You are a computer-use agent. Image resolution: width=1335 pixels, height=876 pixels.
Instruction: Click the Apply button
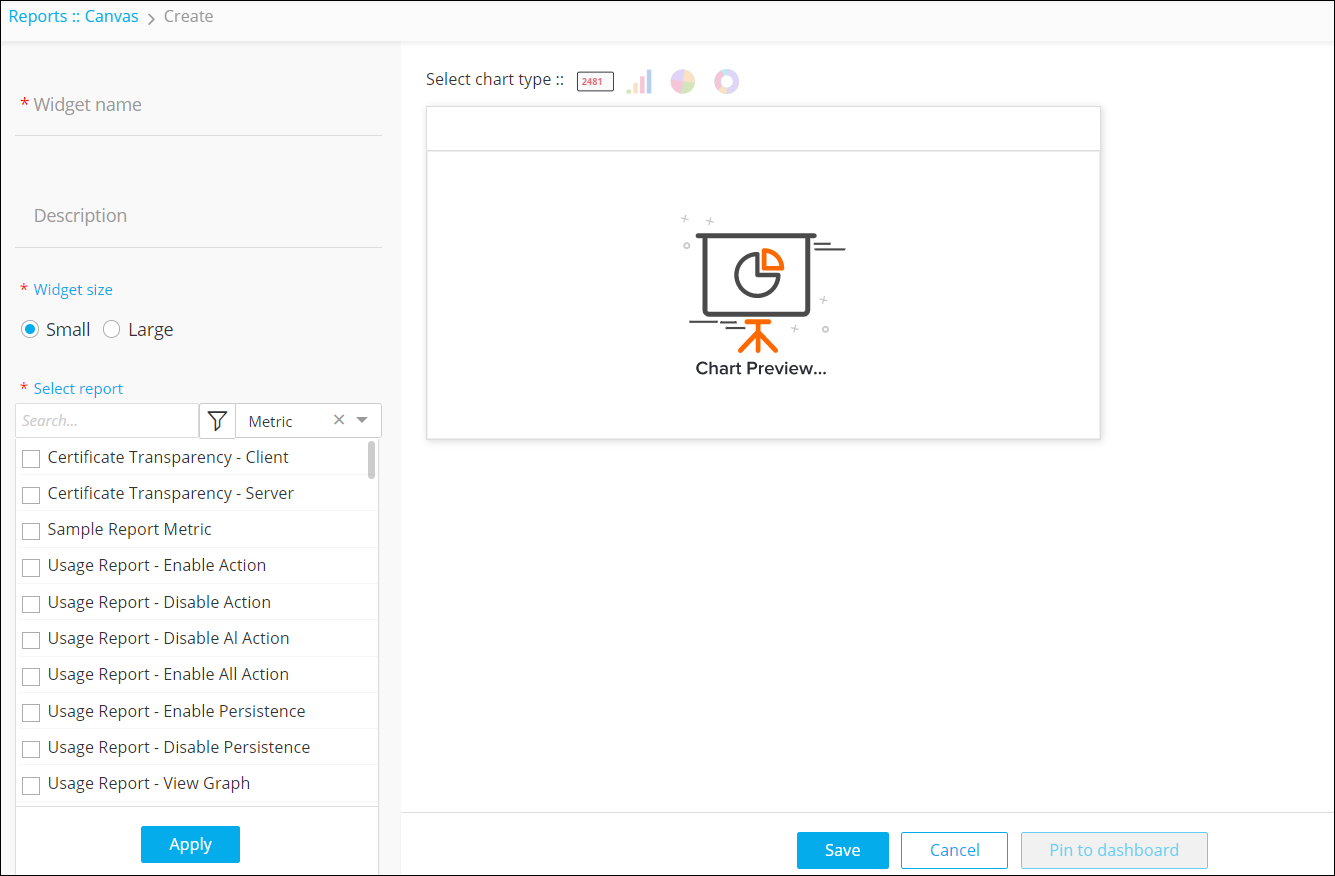tap(190, 844)
